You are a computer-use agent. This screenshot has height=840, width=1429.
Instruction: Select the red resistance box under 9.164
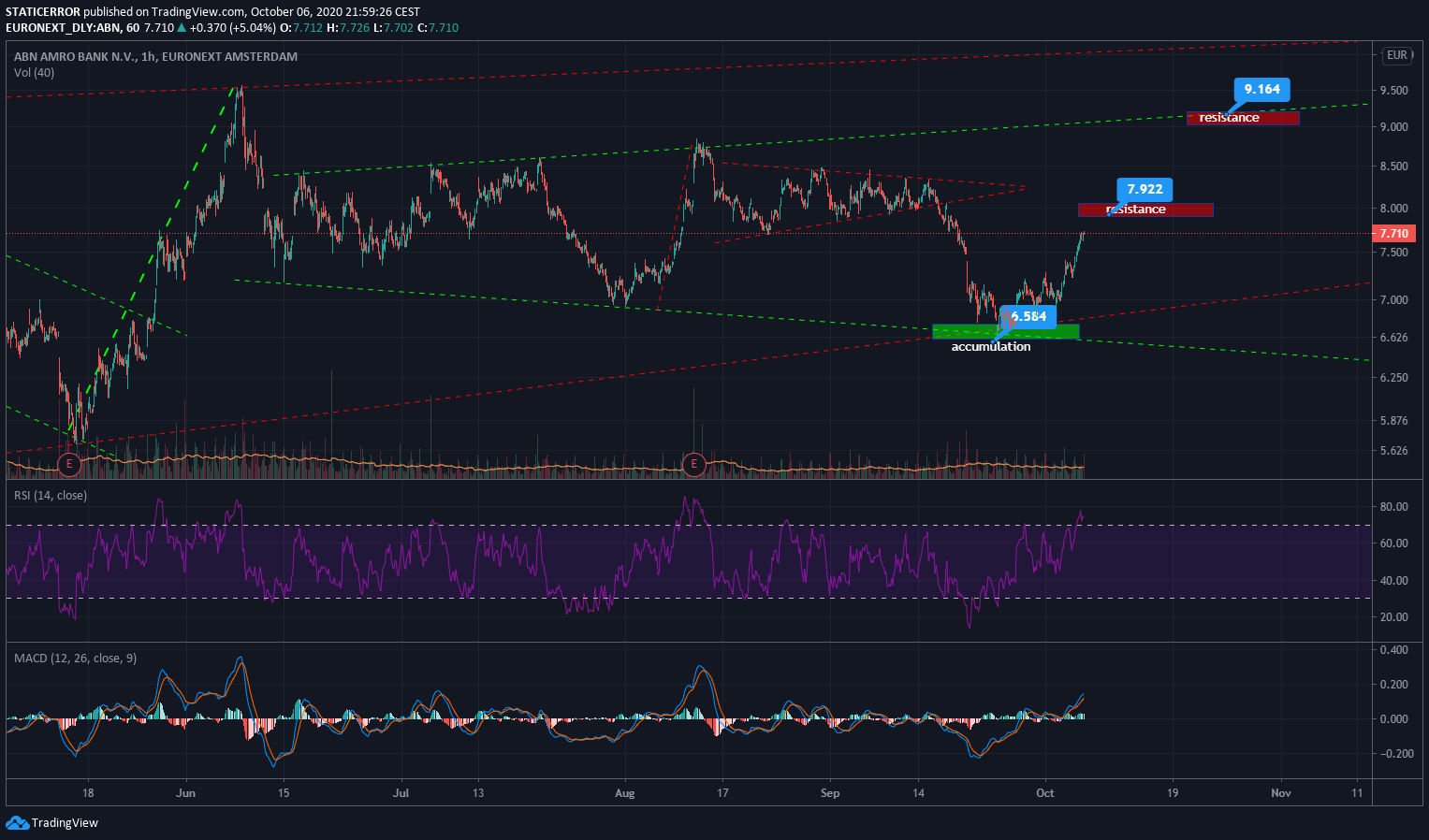[1243, 118]
